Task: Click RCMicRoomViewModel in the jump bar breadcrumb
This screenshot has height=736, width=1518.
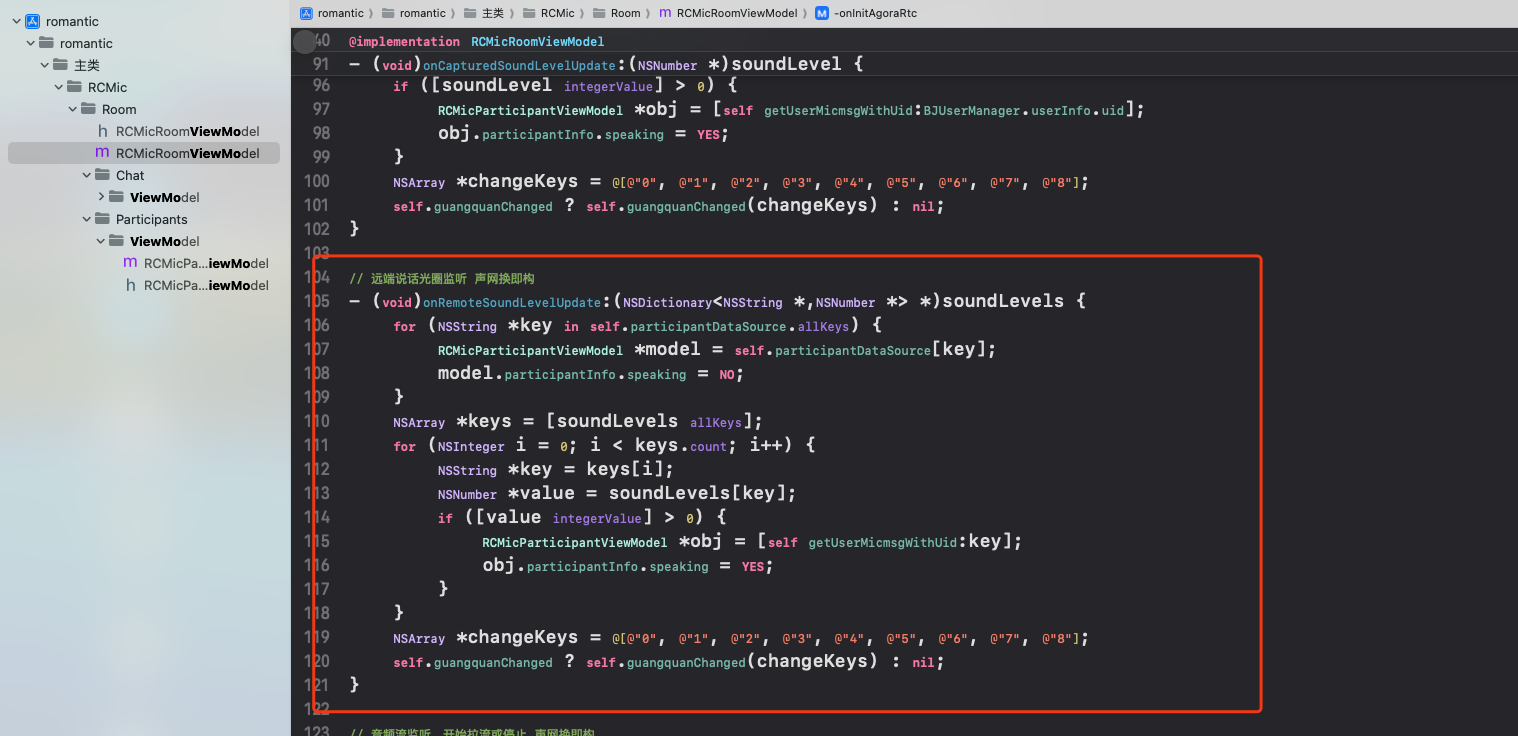Action: pos(737,13)
